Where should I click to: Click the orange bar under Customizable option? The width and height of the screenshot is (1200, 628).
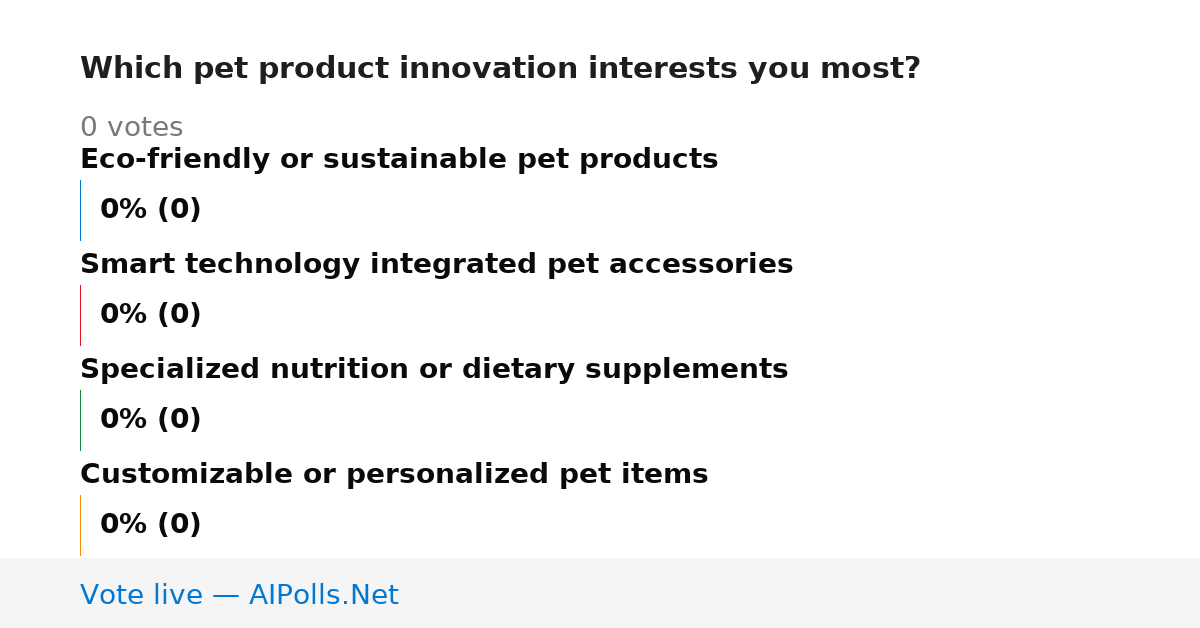80,525
